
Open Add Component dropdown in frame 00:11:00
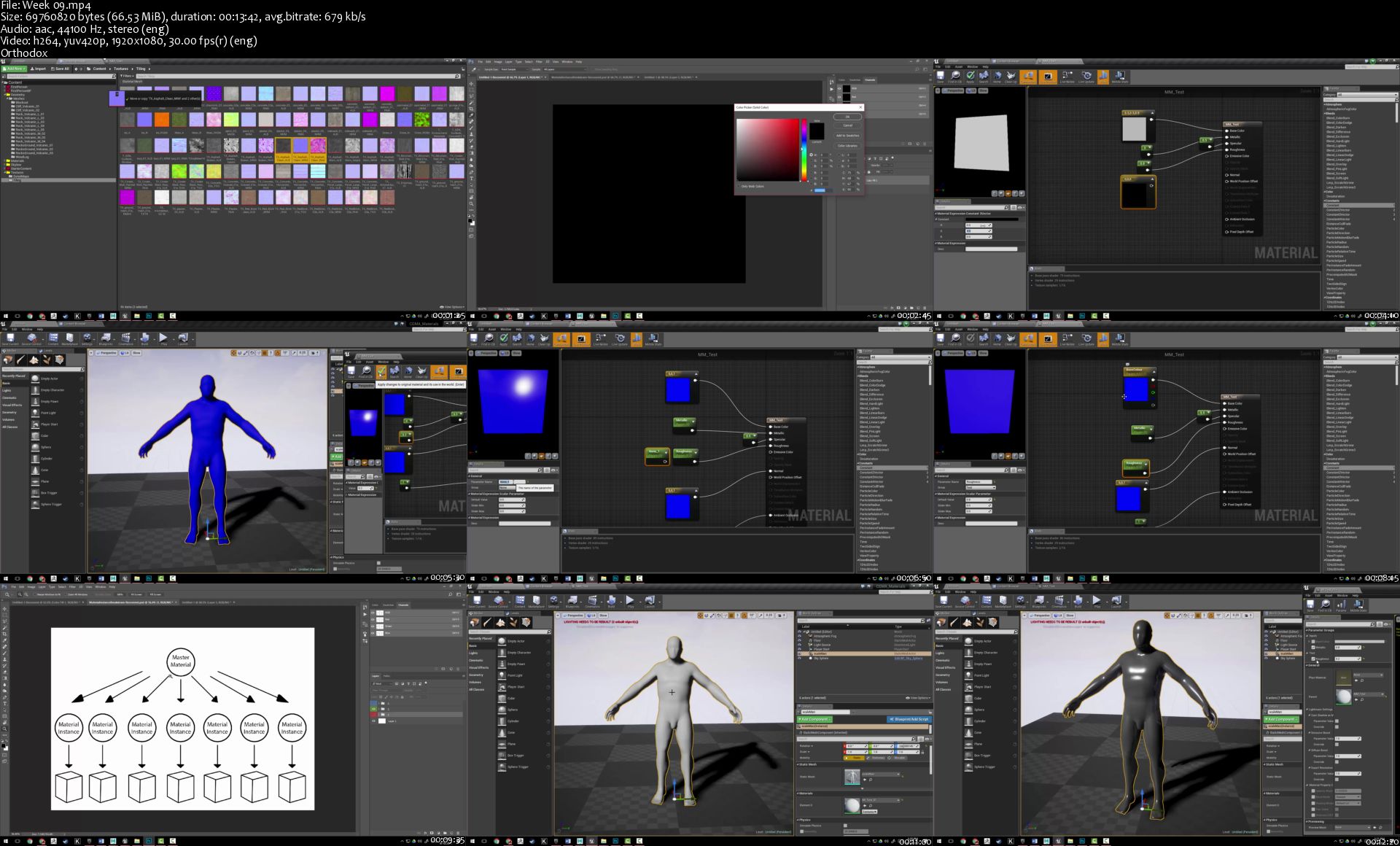pos(814,719)
